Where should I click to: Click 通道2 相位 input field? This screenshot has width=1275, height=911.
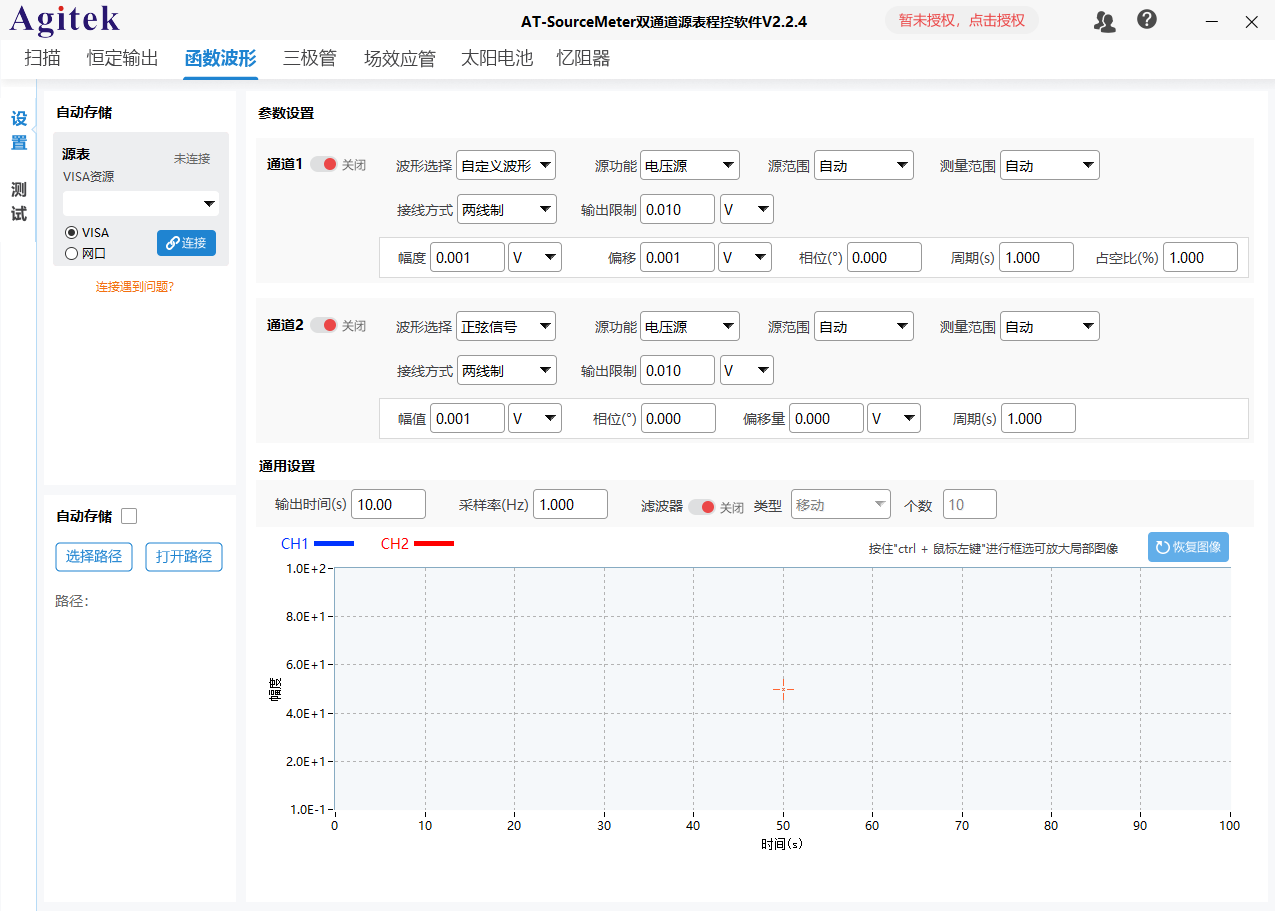(678, 419)
